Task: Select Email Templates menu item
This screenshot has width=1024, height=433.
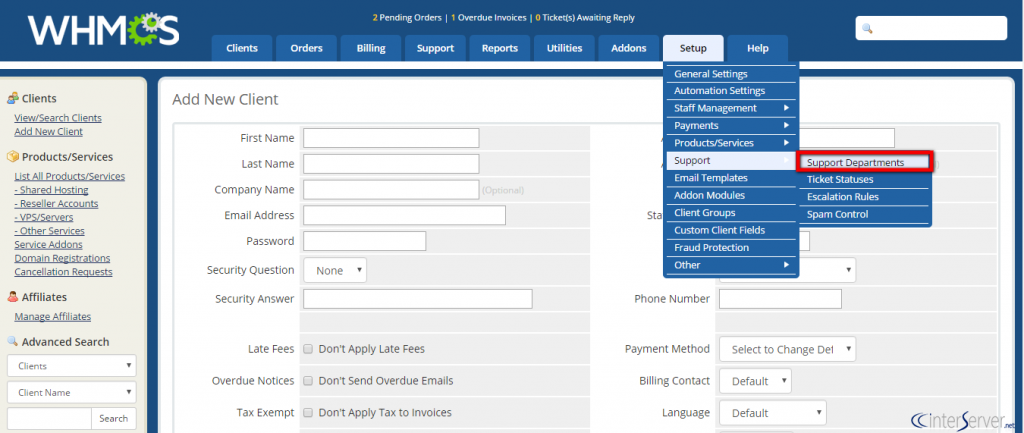Action: tap(731, 178)
